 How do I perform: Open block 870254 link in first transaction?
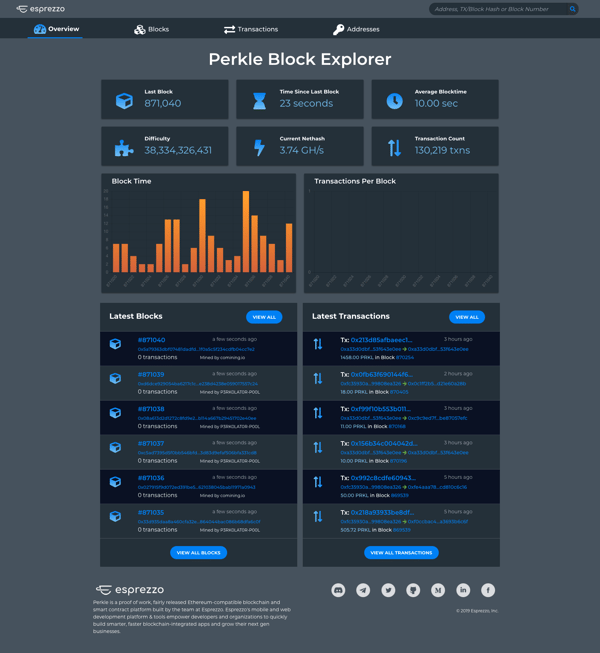coord(405,357)
